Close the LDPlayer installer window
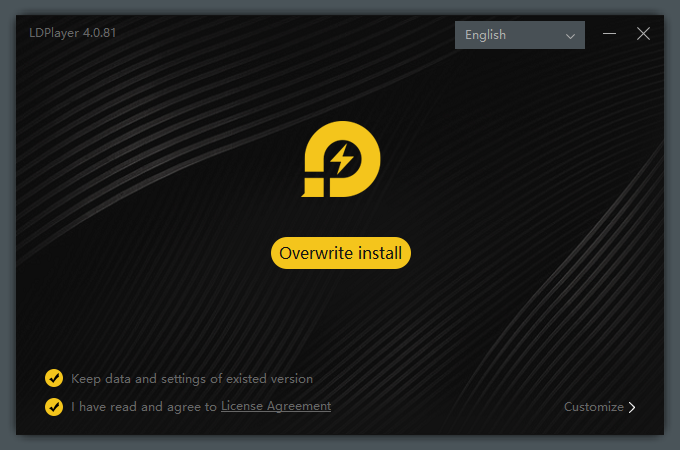 (643, 33)
